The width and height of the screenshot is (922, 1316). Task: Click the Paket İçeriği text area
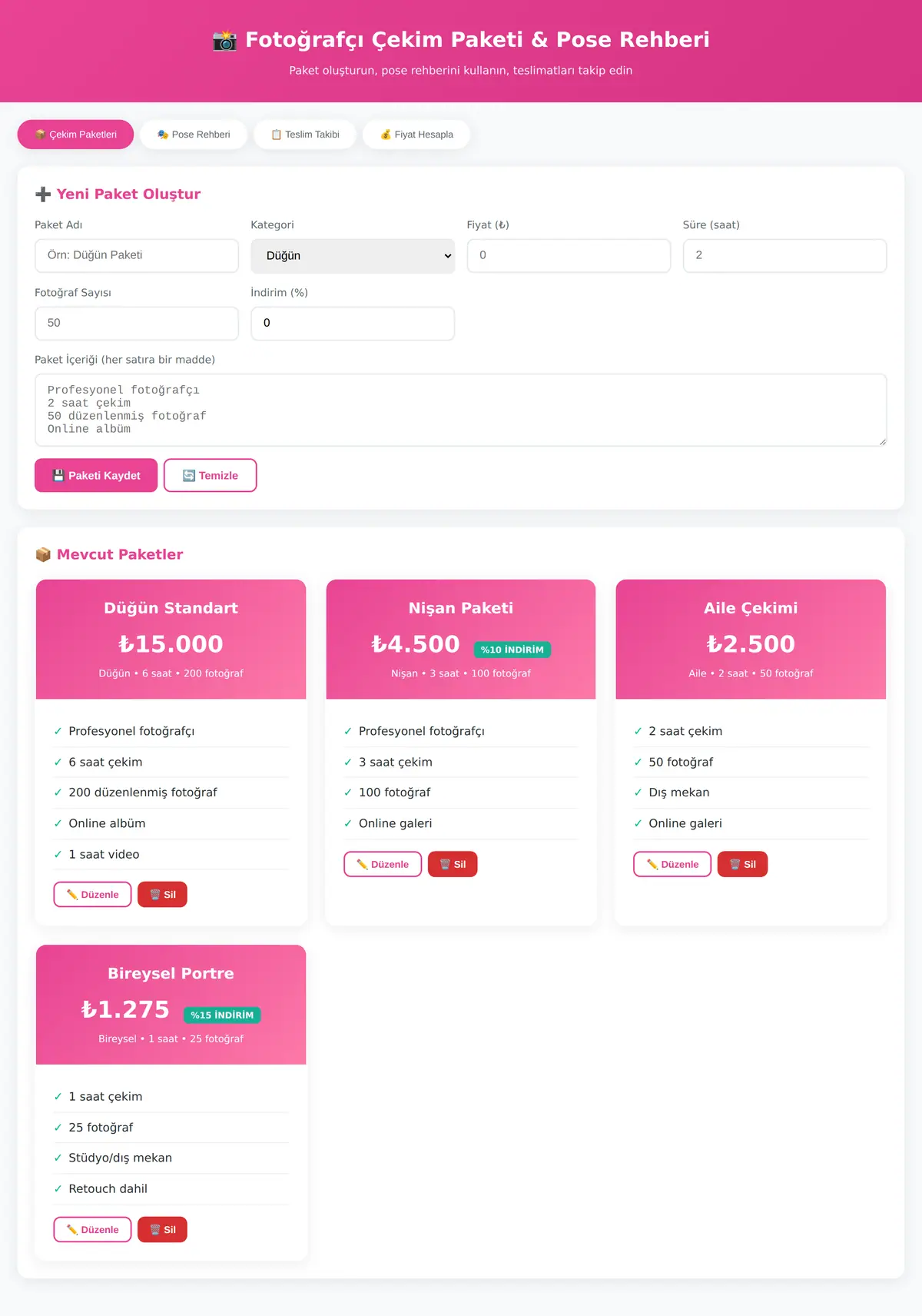[x=461, y=410]
